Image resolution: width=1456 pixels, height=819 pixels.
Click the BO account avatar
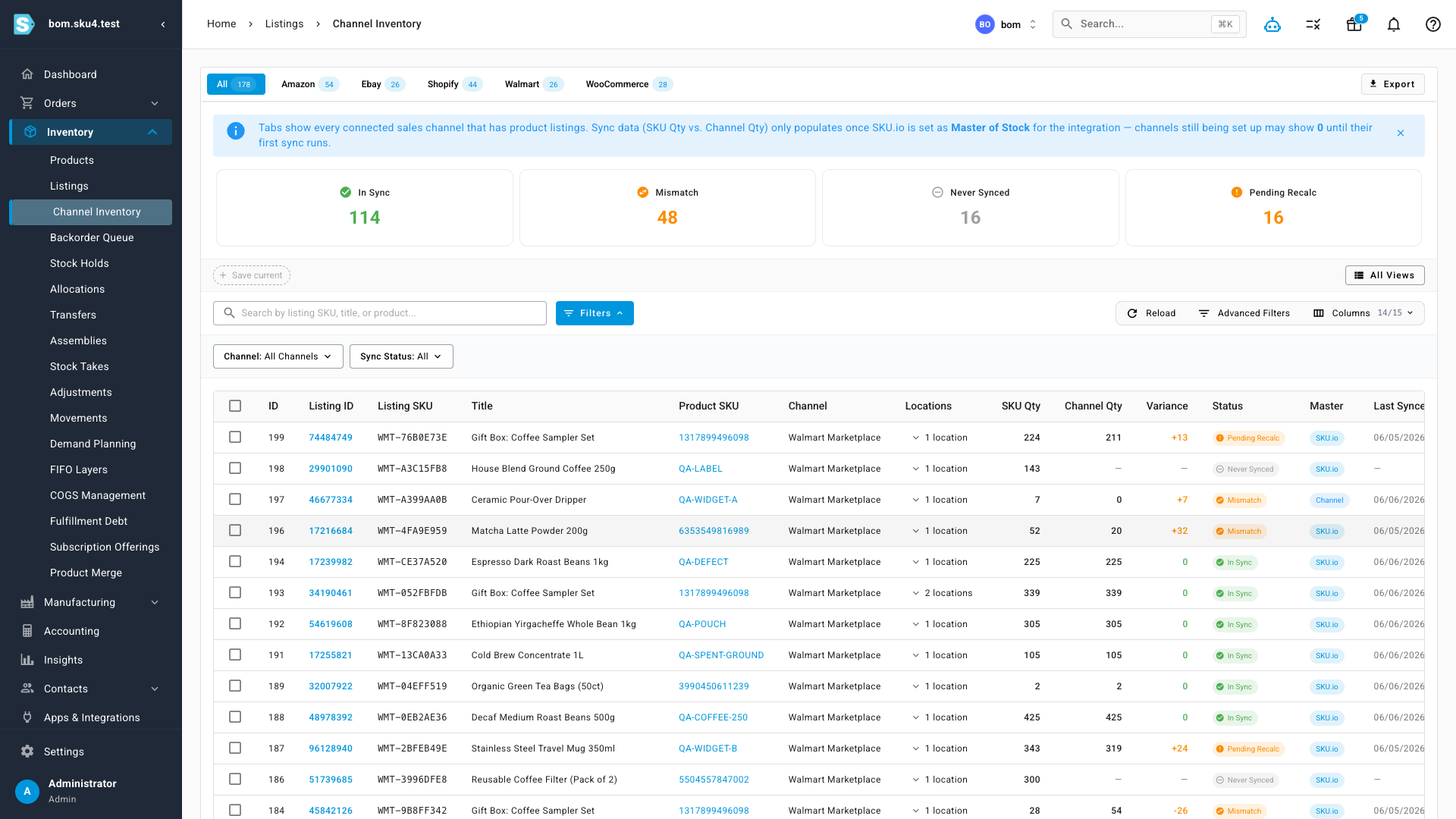tap(985, 24)
